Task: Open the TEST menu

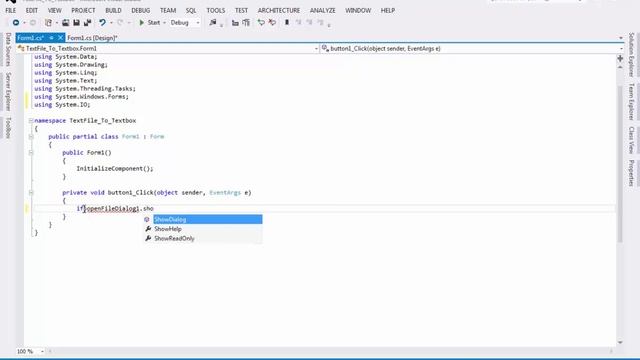Action: [x=241, y=10]
